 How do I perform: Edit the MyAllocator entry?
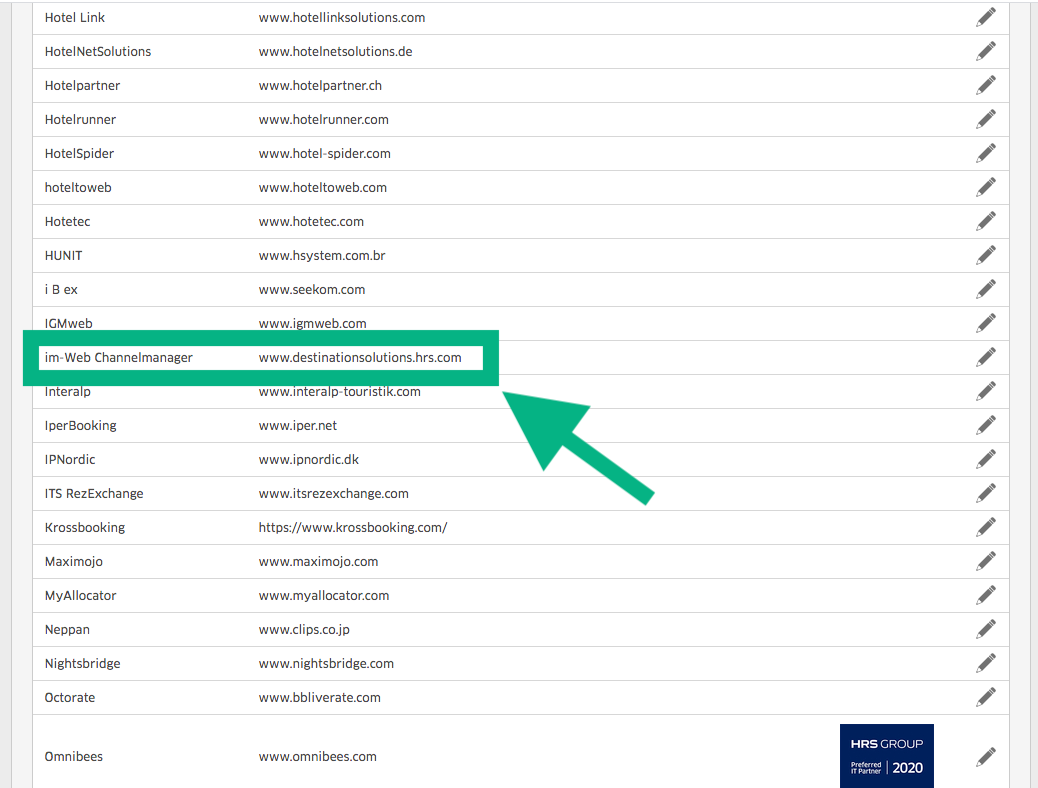tap(986, 595)
